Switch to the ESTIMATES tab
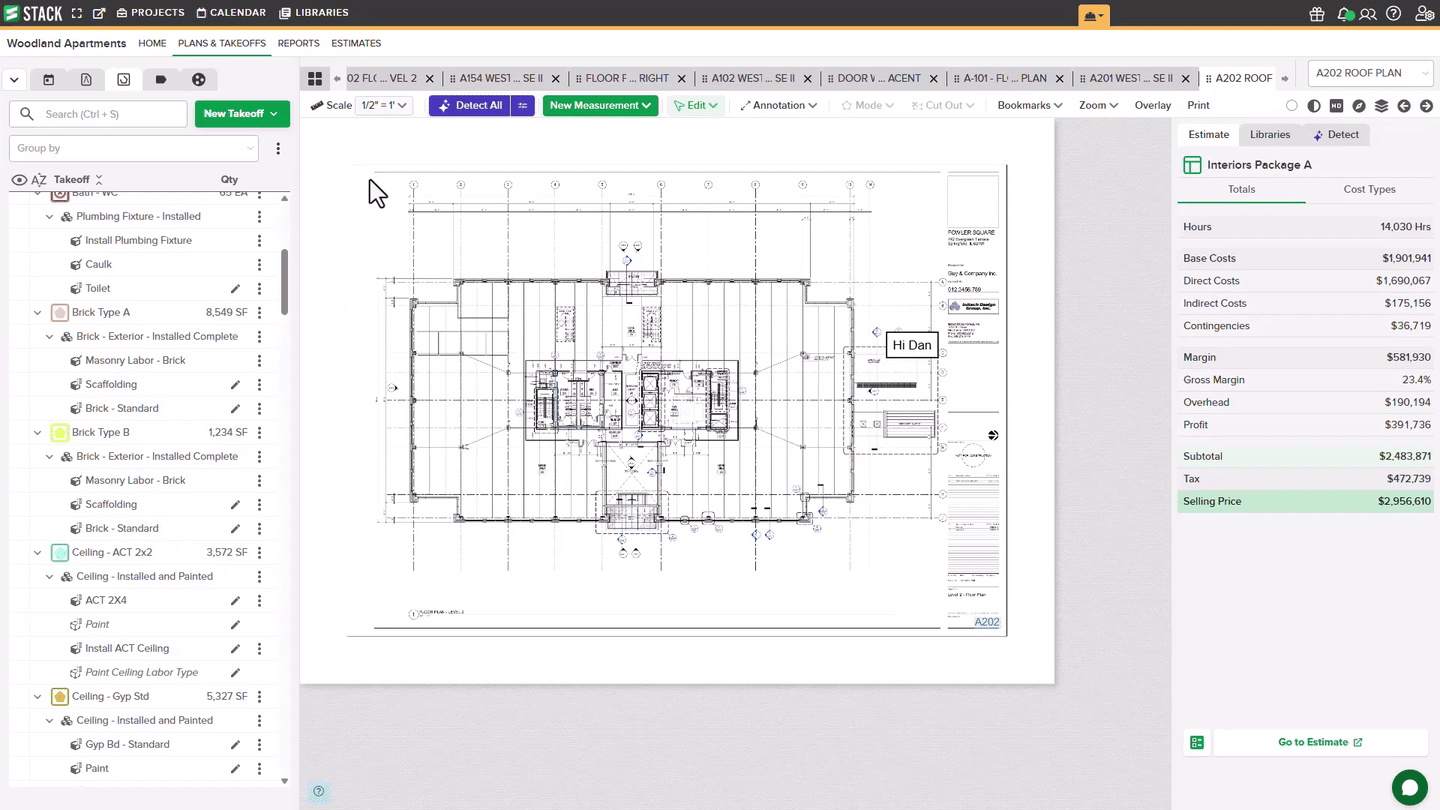 356,43
